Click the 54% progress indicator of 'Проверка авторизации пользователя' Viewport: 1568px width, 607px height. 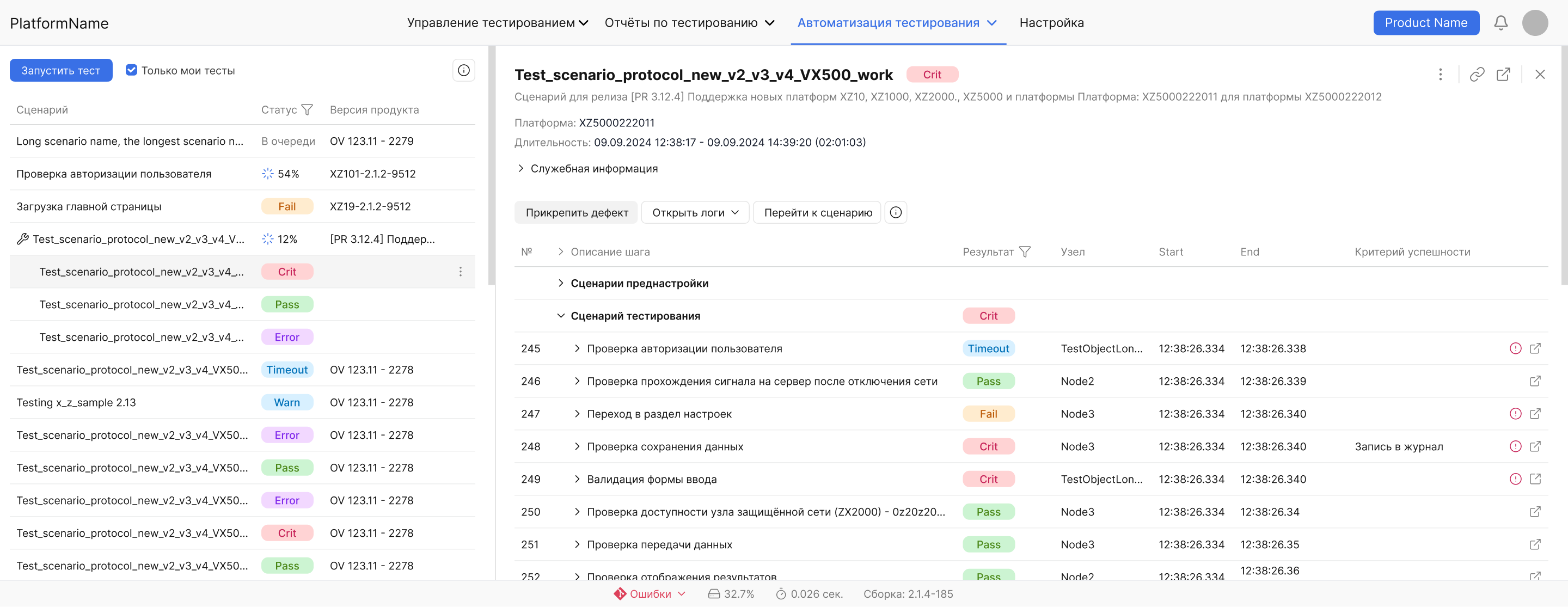tap(280, 174)
